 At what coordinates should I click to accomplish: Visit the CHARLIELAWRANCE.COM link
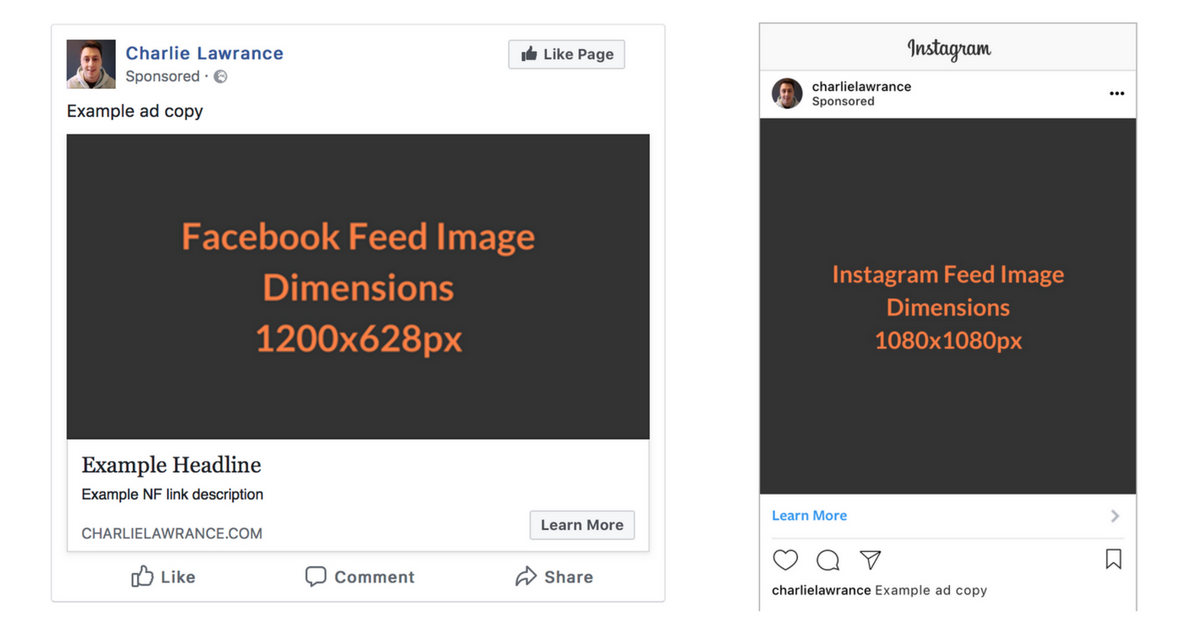(172, 533)
